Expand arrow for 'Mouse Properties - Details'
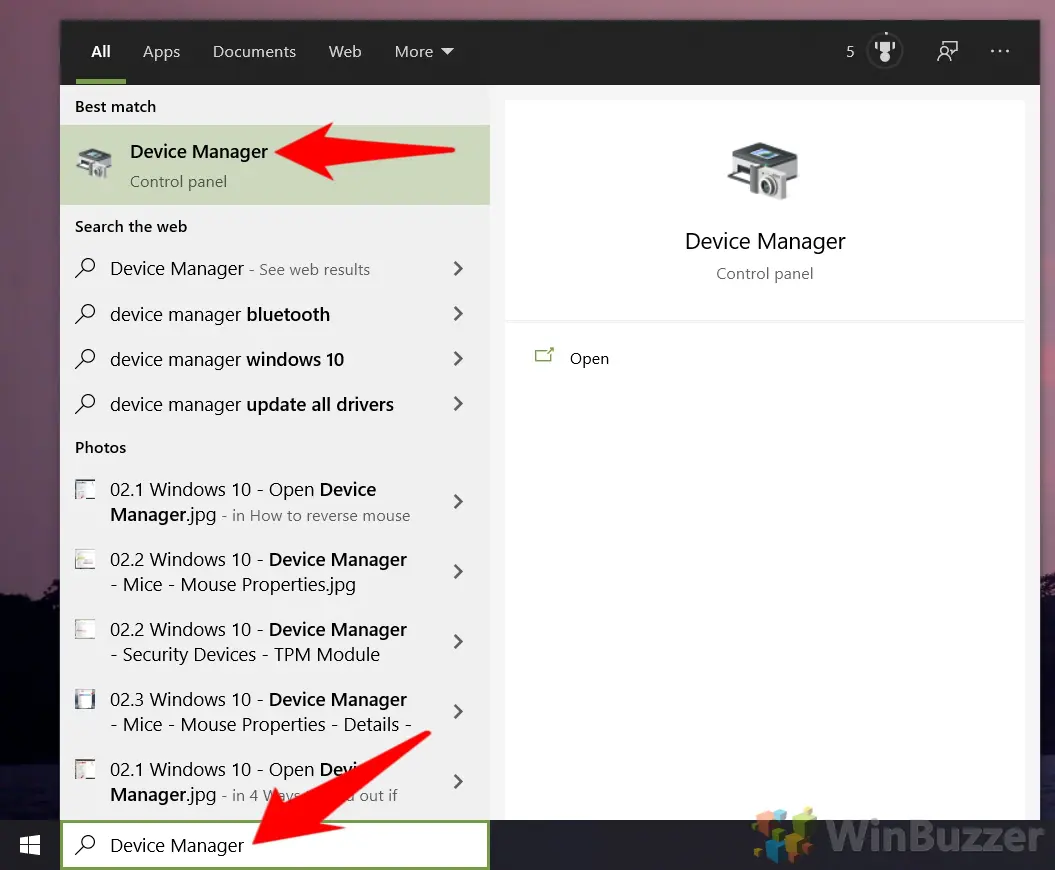 point(458,711)
